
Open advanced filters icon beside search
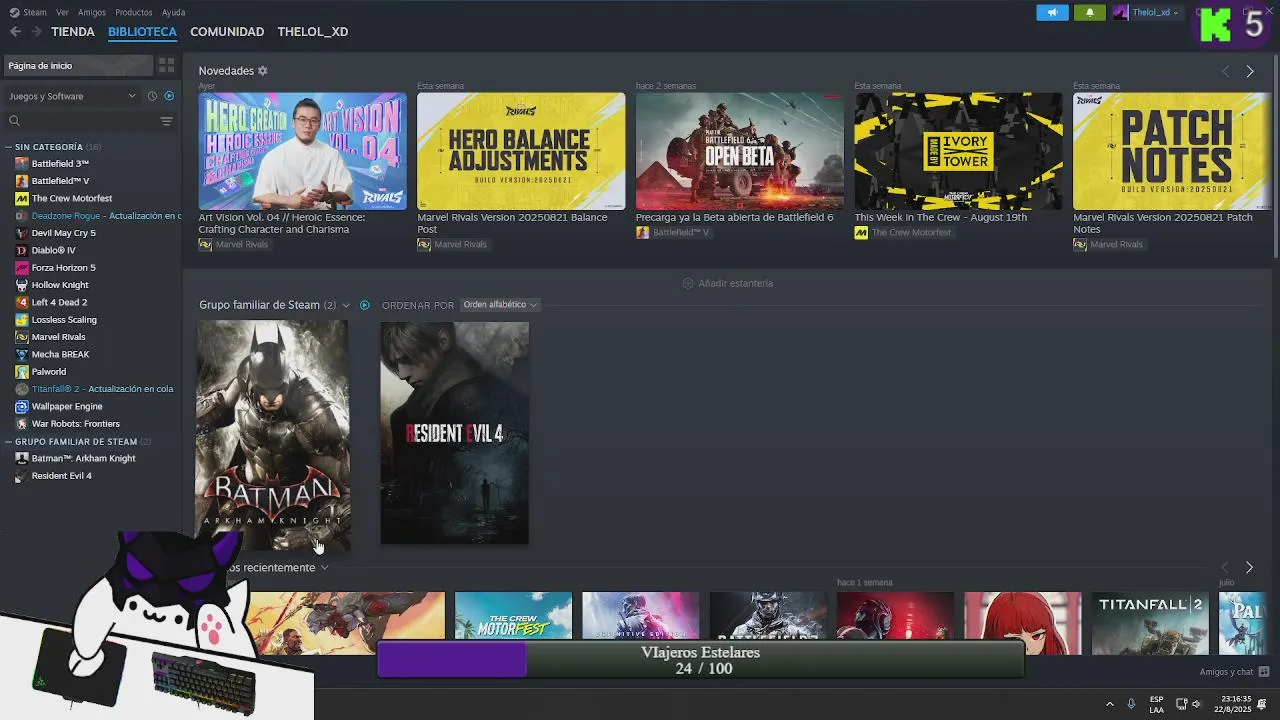click(x=167, y=121)
